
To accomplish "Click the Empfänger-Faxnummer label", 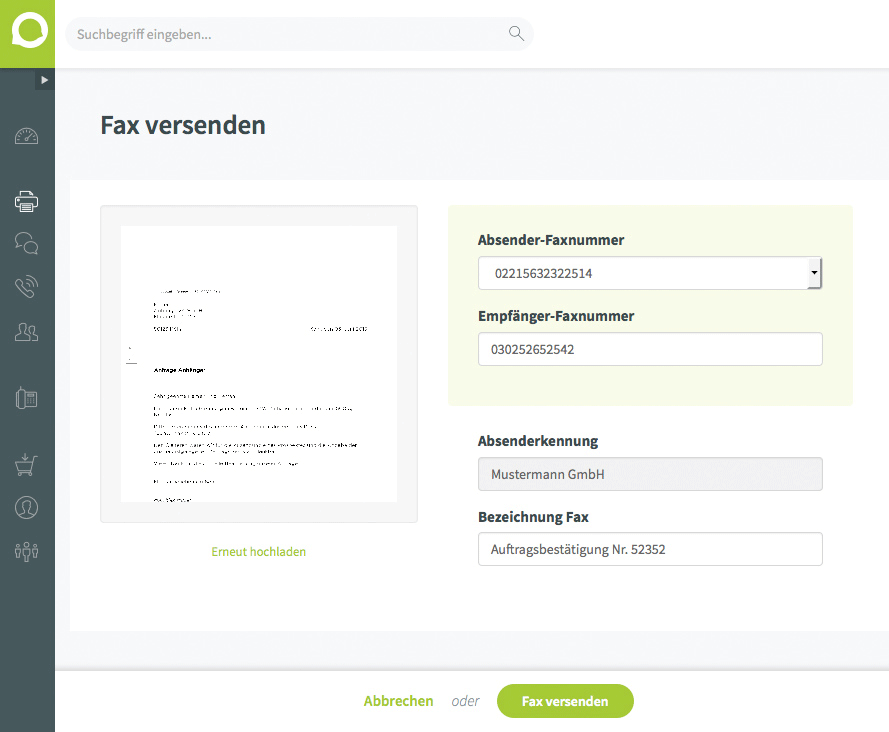I will pyautogui.click(x=556, y=316).
